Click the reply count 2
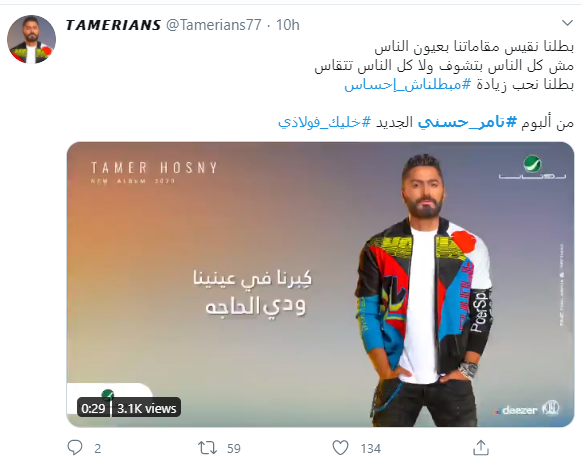582x462 pixels. (98, 449)
